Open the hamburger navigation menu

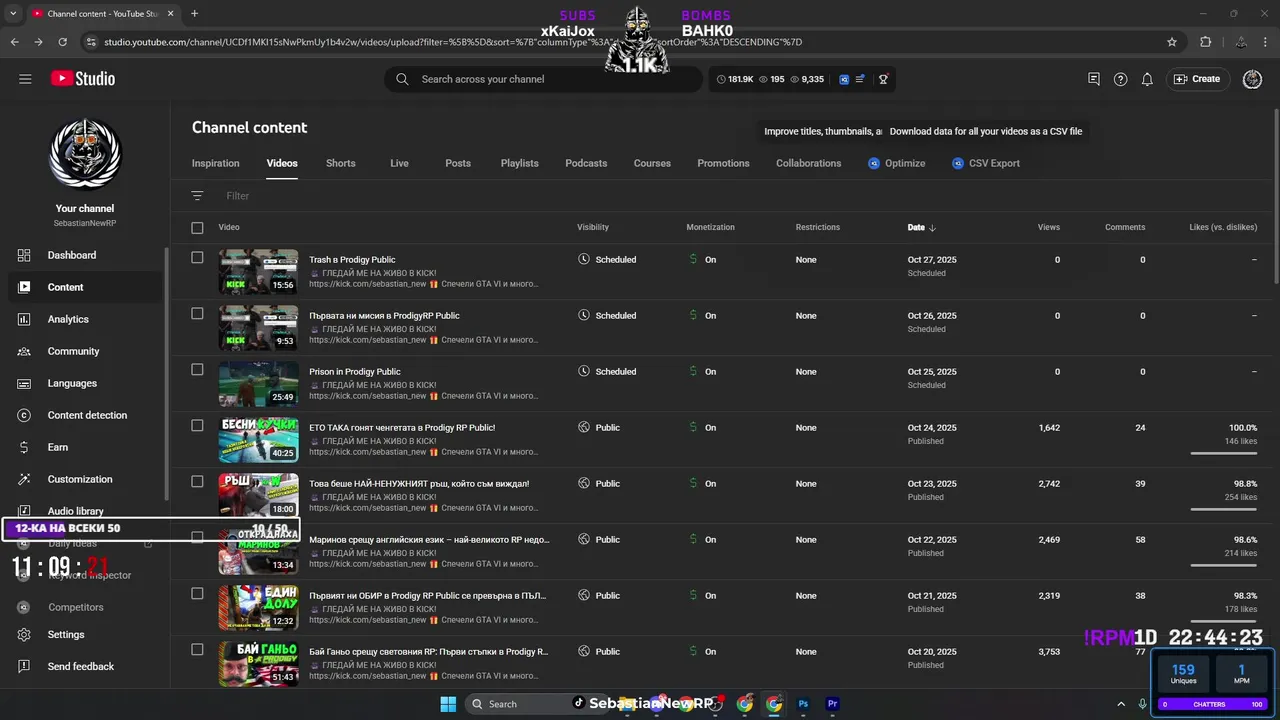[25, 79]
